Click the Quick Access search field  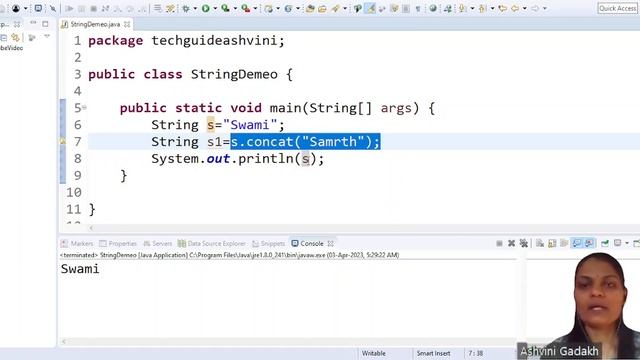tap(618, 8)
